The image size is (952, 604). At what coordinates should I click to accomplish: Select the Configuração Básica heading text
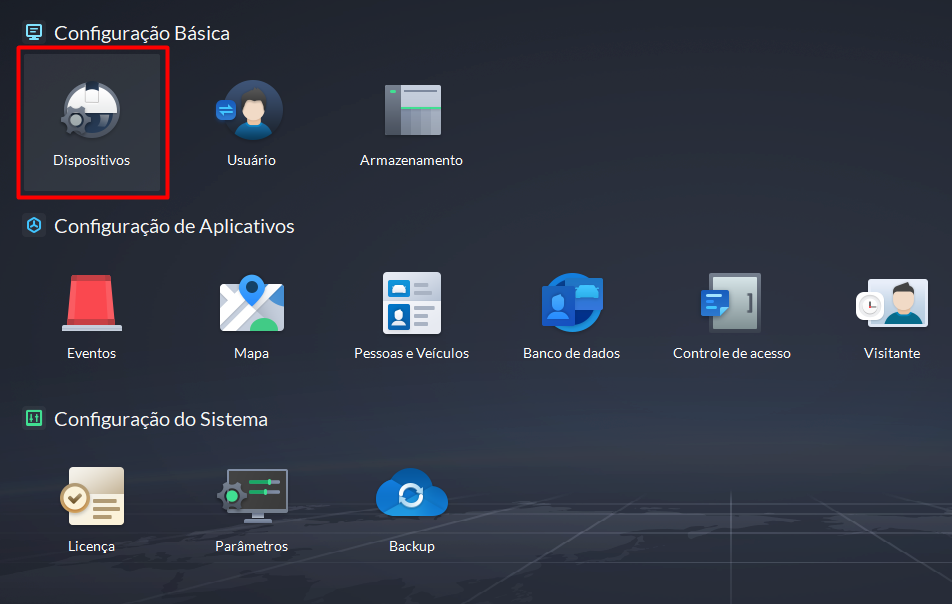click(141, 33)
